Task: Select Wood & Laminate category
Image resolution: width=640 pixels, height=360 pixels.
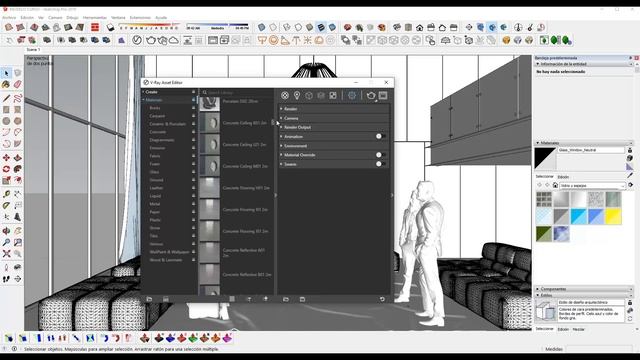Action: tap(166, 260)
